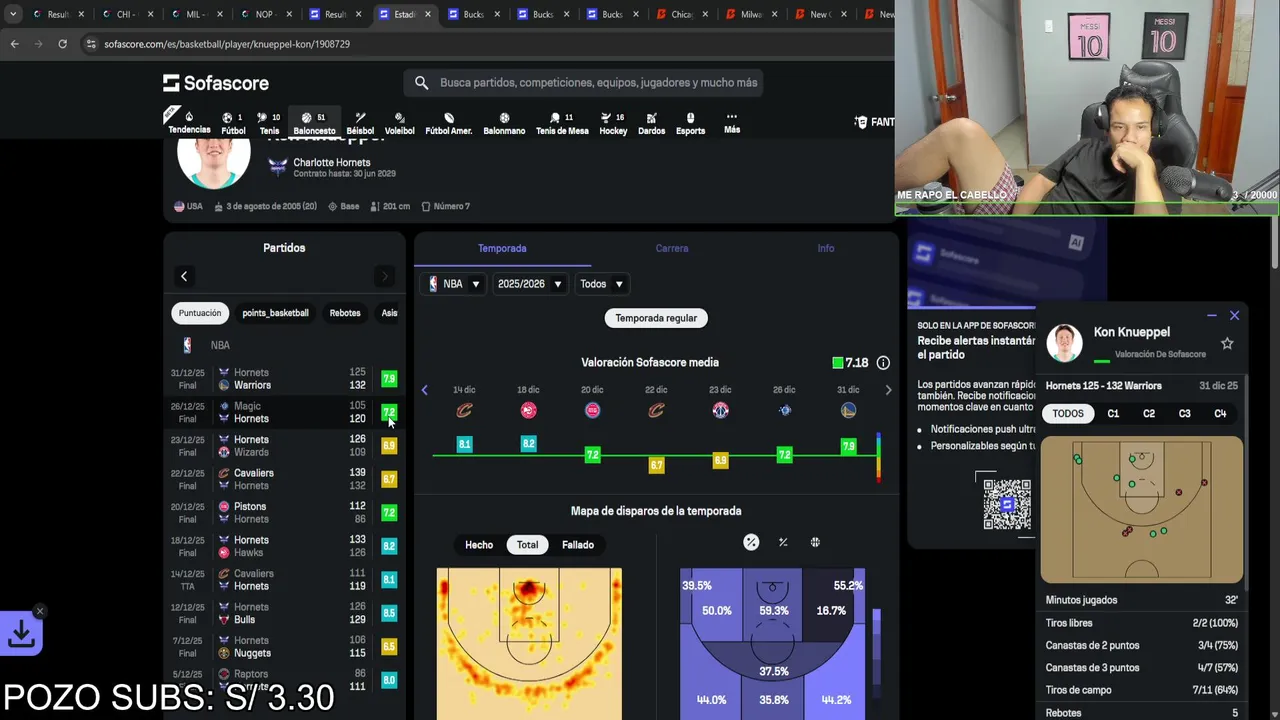Select the Puntuación filter pill
Screen dimensions: 1280x720
coord(200,313)
